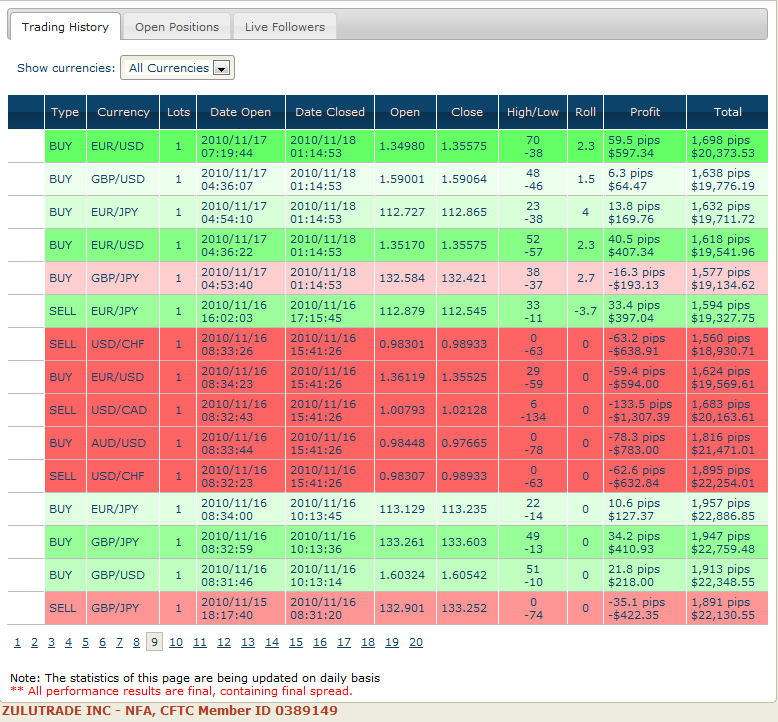The image size is (778, 722).
Task: Go to page 10
Action: (x=176, y=642)
